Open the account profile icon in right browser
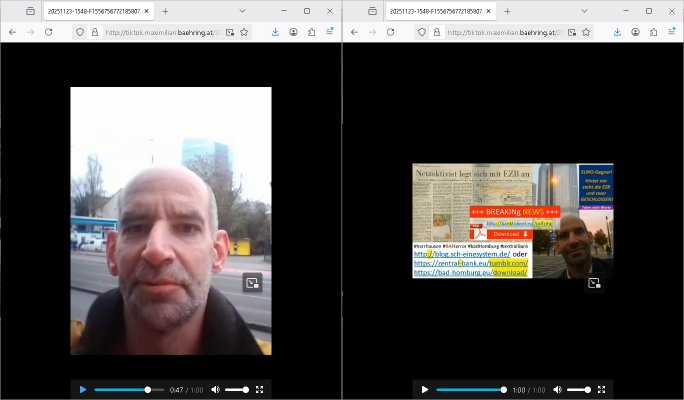684x400 pixels. click(x=635, y=32)
